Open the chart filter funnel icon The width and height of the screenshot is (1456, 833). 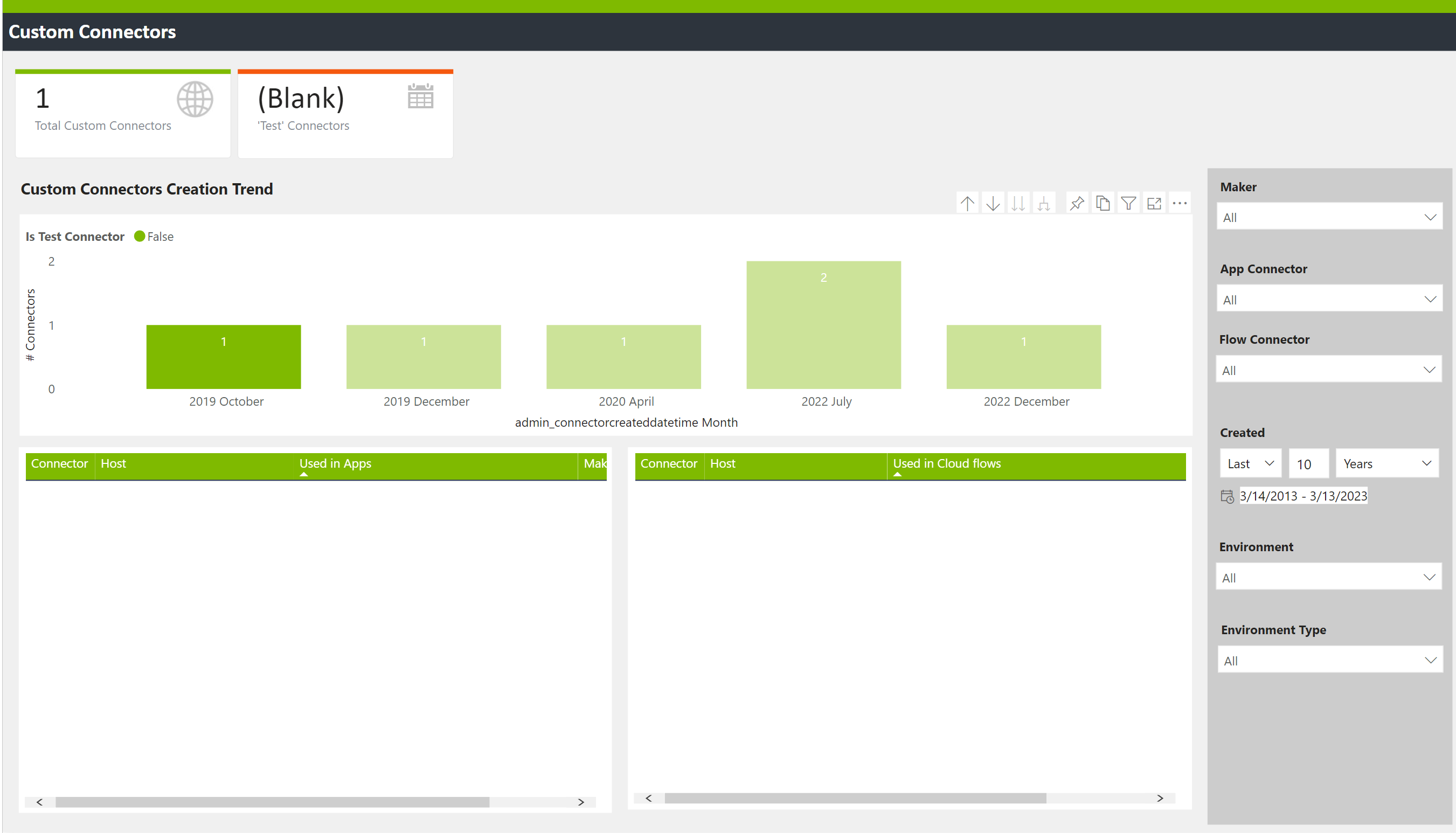click(x=1129, y=204)
